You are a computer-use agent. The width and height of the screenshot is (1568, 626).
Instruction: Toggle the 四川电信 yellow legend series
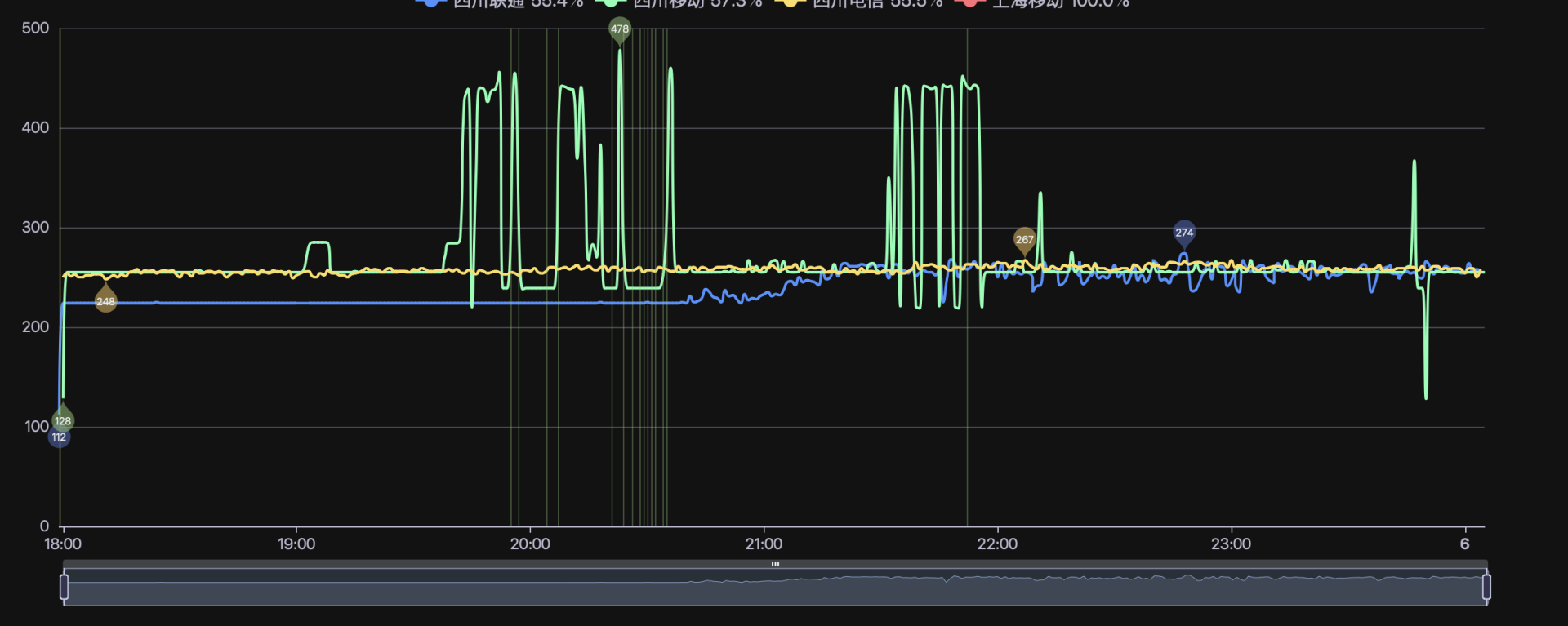(x=859, y=3)
